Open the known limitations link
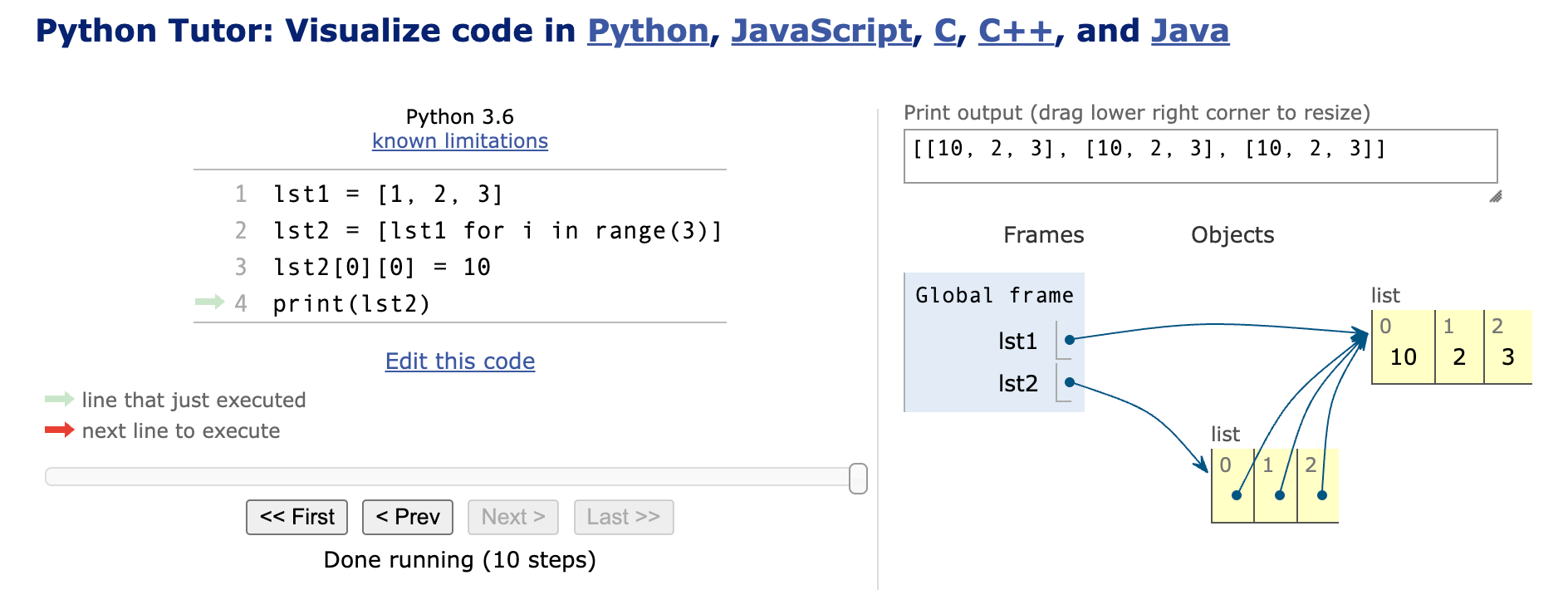This screenshot has height=590, width=1568. 460,141
